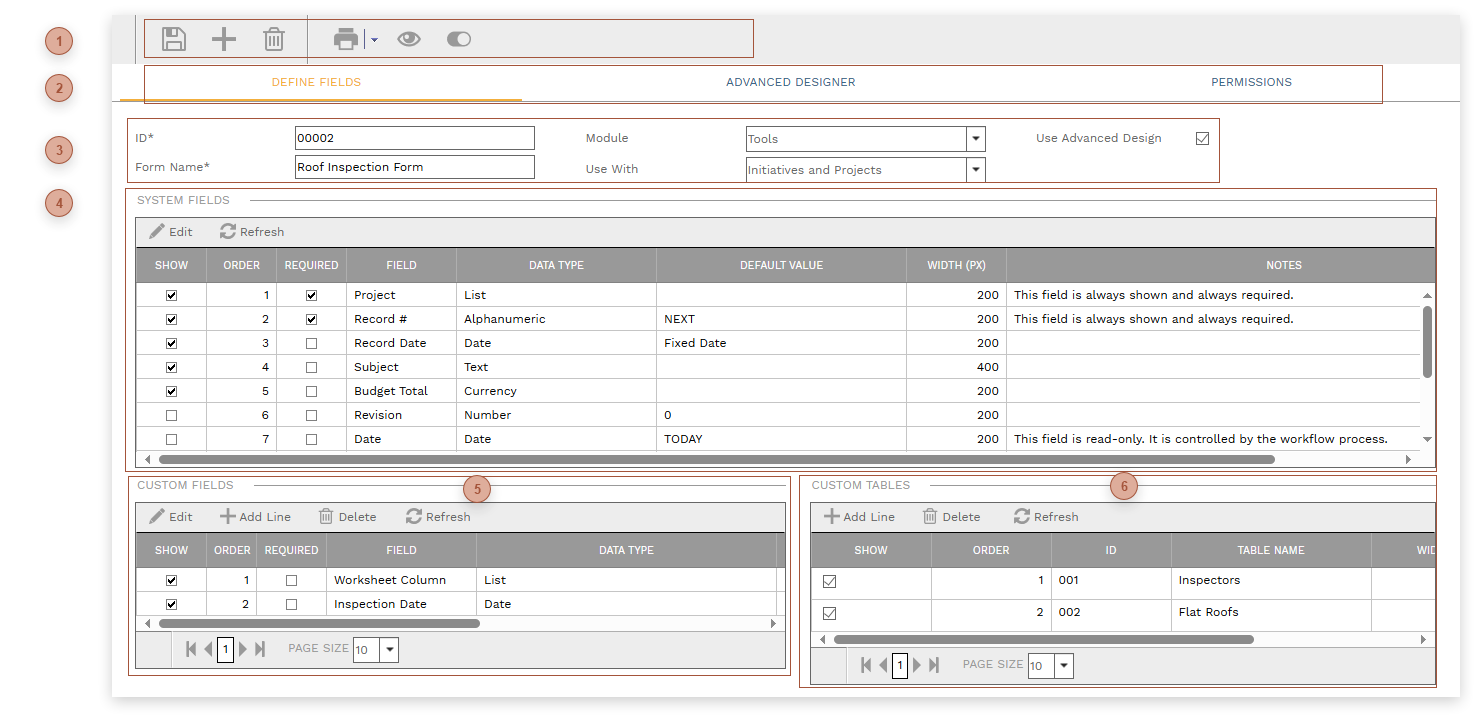Viewport: 1479px width, 720px height.
Task: Click the Delete (trash) icon in the toolbar
Action: pyautogui.click(x=274, y=38)
